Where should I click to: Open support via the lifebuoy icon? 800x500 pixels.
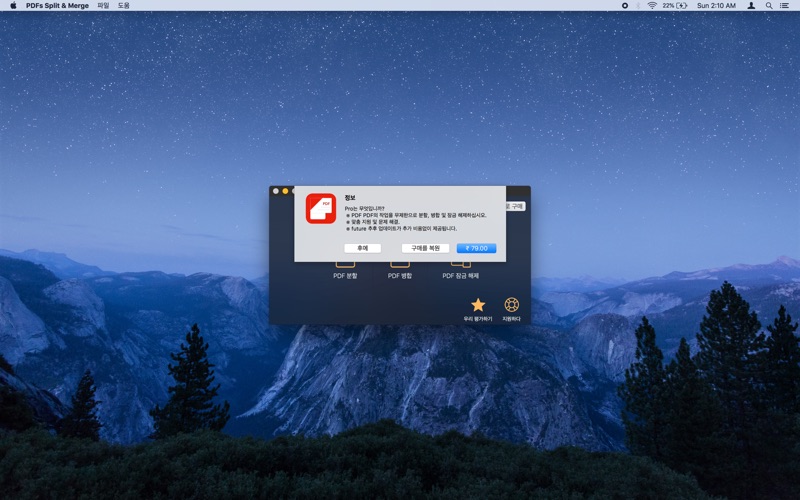[511, 305]
